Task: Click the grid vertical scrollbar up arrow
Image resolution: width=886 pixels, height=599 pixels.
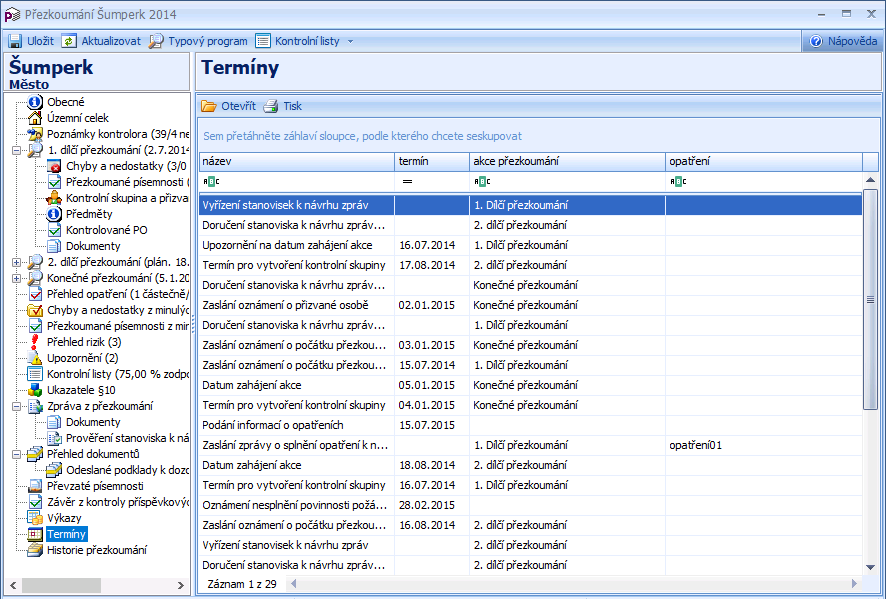Action: click(x=870, y=180)
